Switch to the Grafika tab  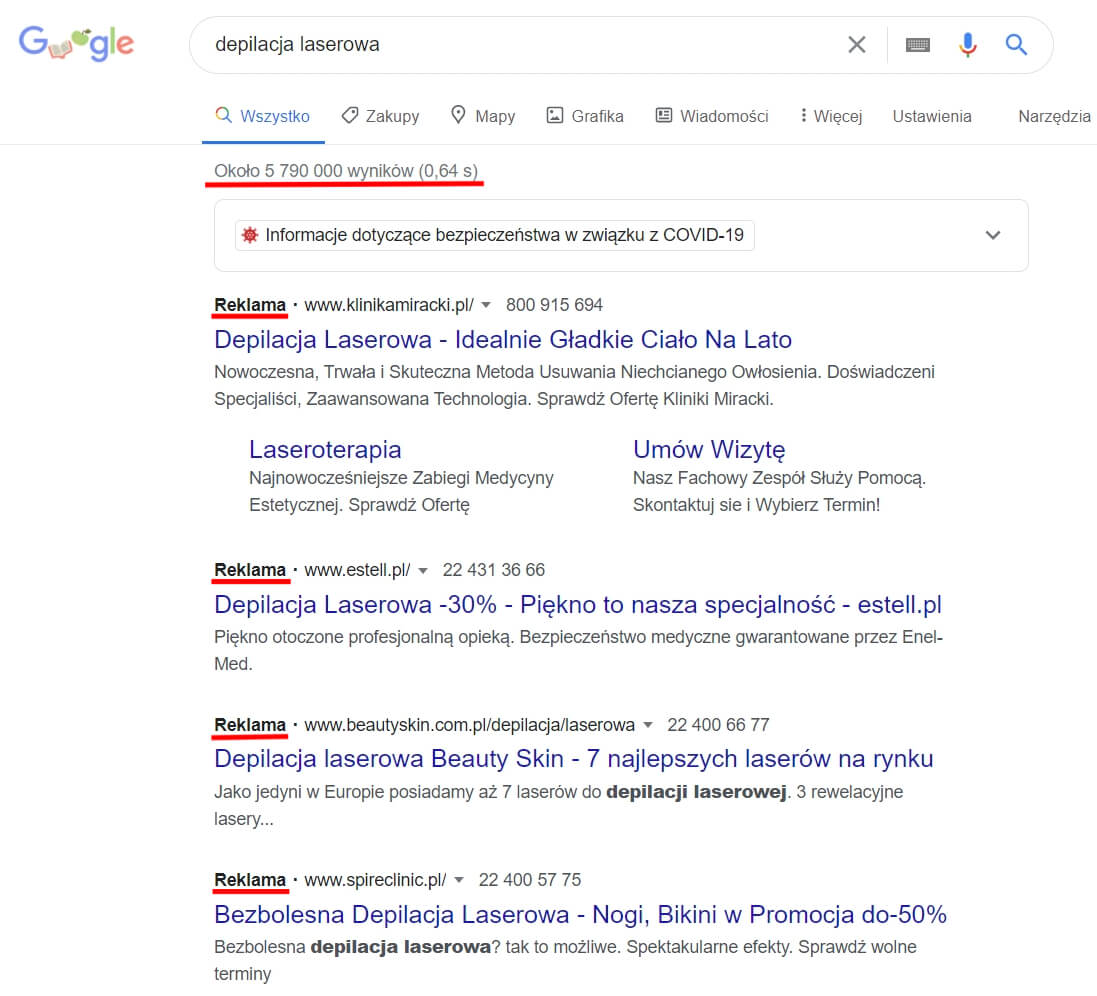click(x=585, y=116)
